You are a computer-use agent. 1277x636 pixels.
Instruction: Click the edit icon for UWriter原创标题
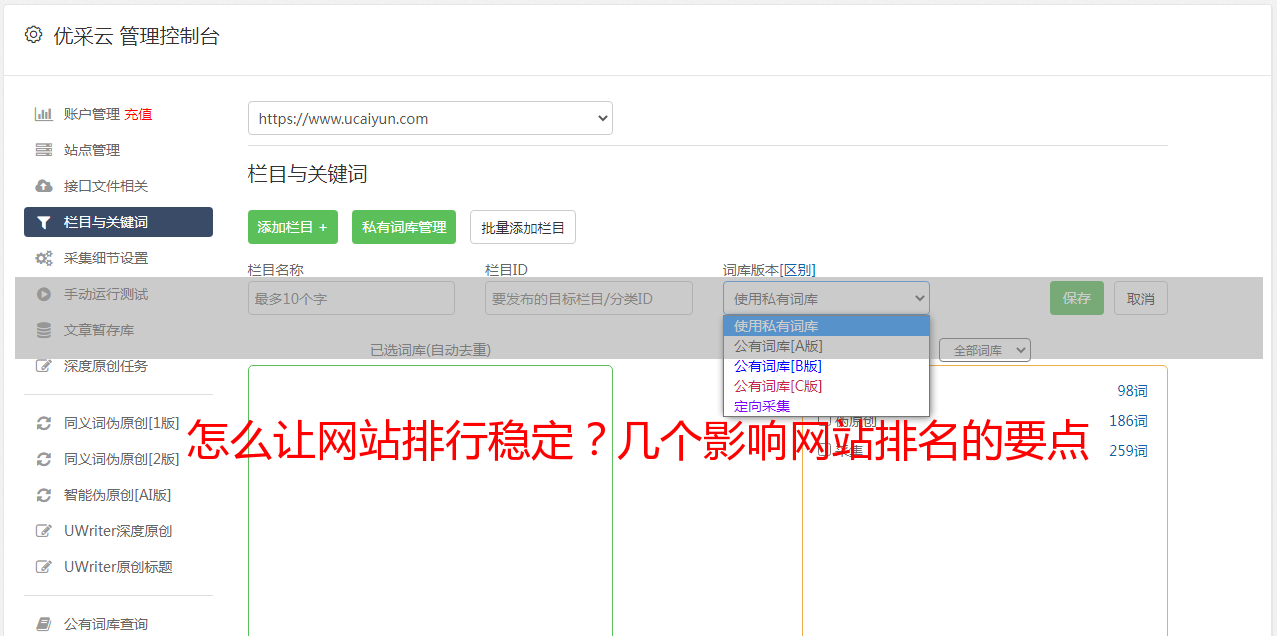point(44,567)
